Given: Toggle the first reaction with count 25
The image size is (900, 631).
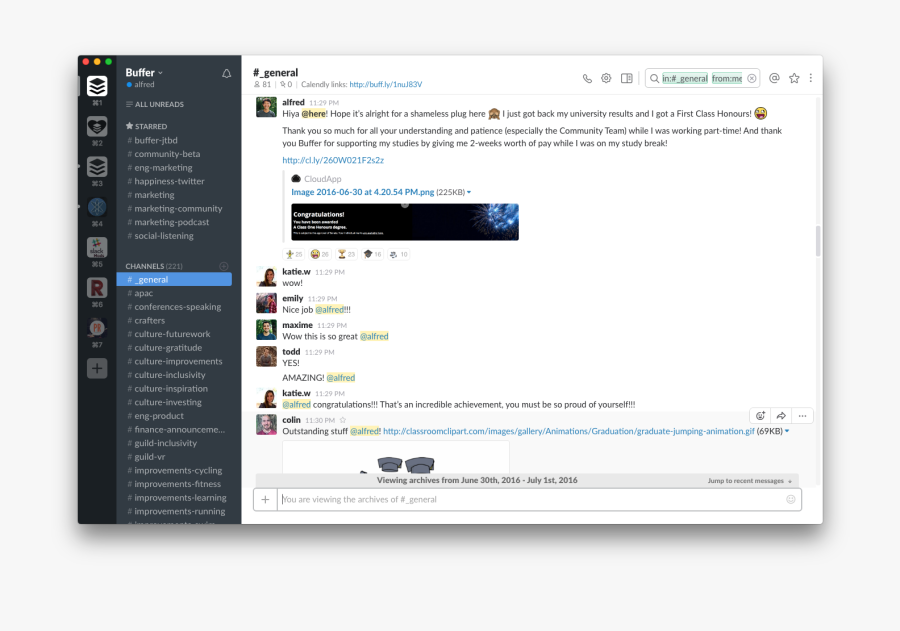Looking at the screenshot, I should tap(294, 254).
